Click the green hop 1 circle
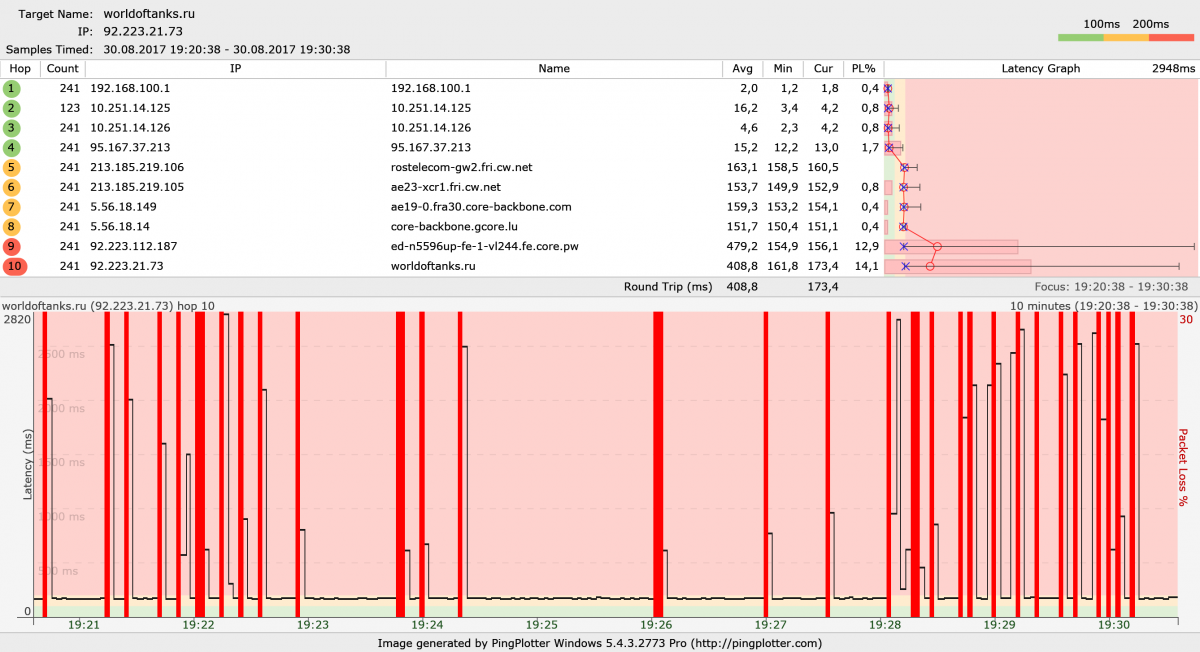Image resolution: width=1200 pixels, height=652 pixels. point(12,88)
